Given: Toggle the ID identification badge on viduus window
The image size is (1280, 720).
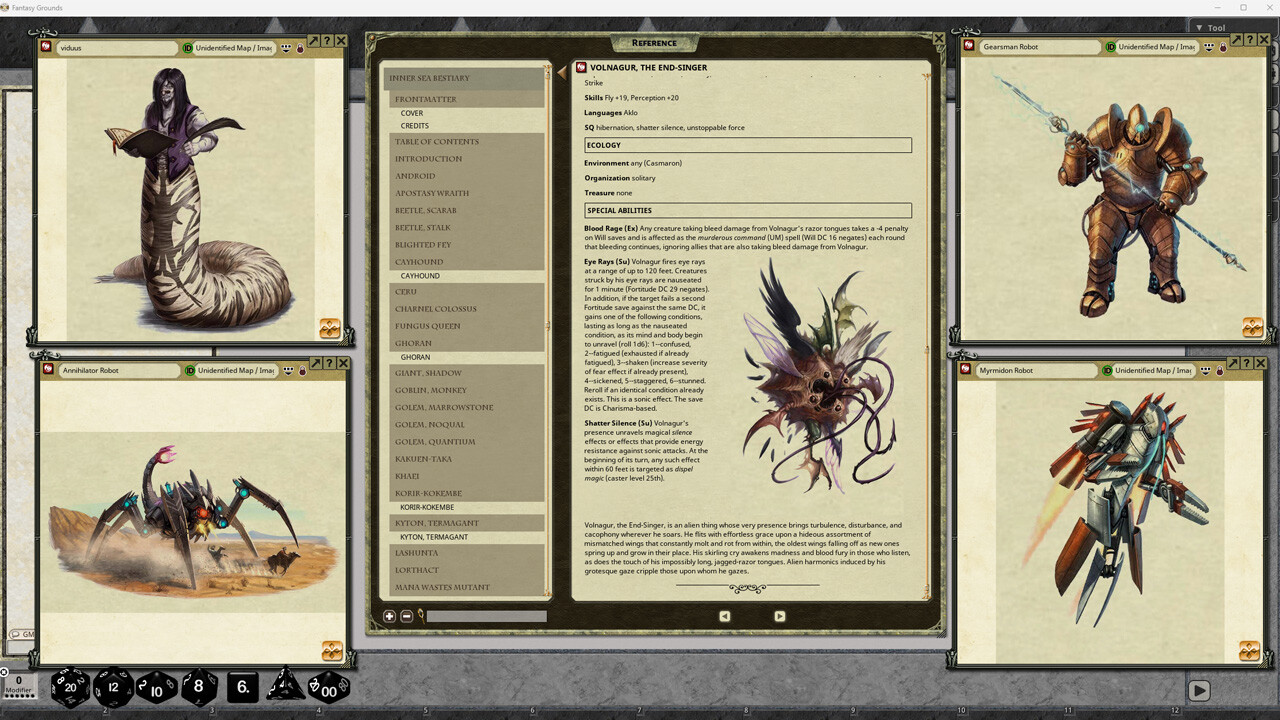Looking at the screenshot, I should [x=187, y=47].
